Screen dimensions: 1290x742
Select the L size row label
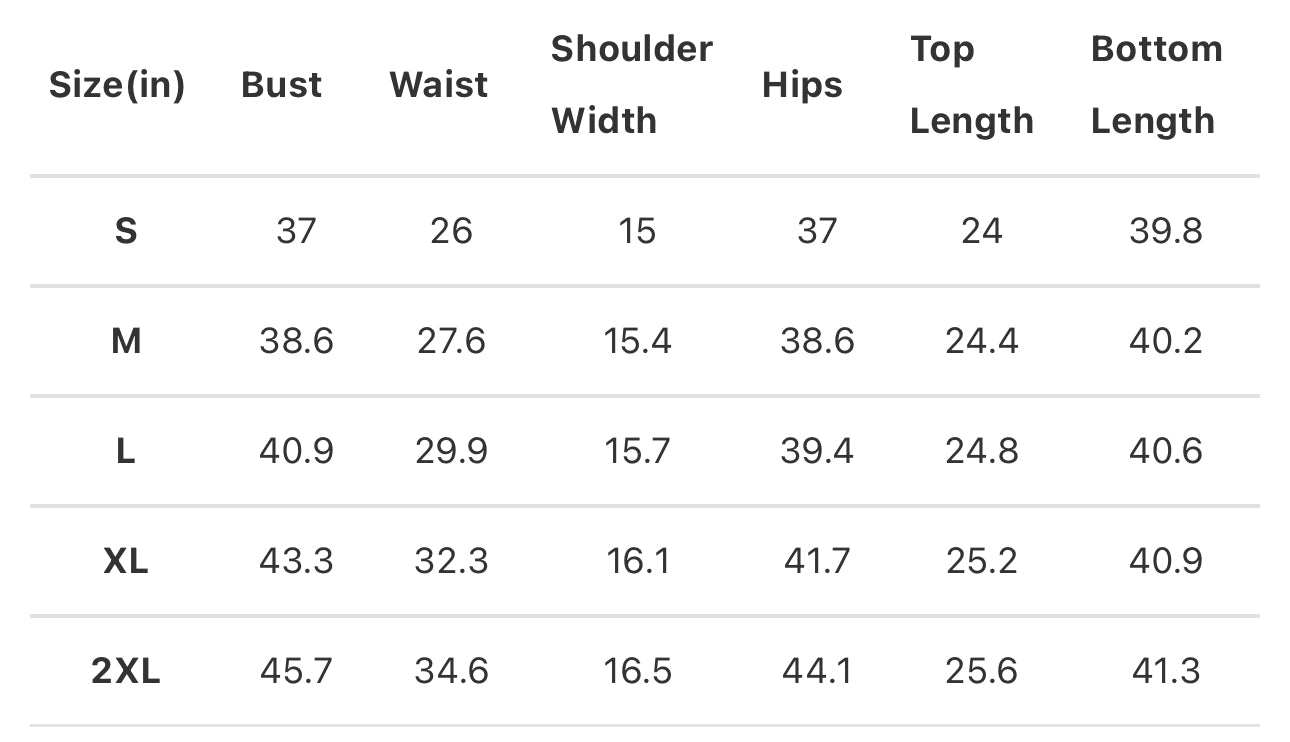(x=126, y=452)
